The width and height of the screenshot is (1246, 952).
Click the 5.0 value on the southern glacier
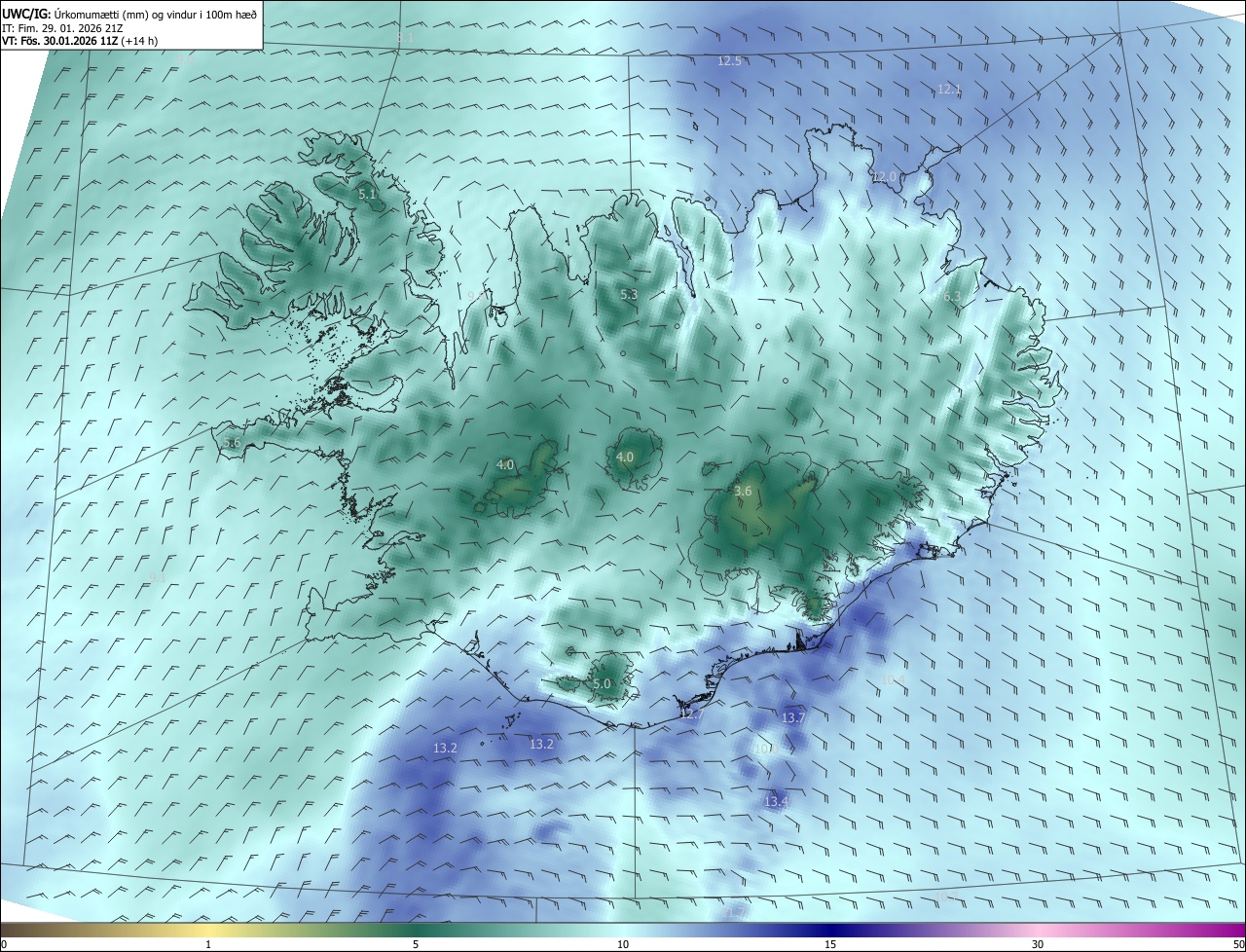tap(602, 684)
